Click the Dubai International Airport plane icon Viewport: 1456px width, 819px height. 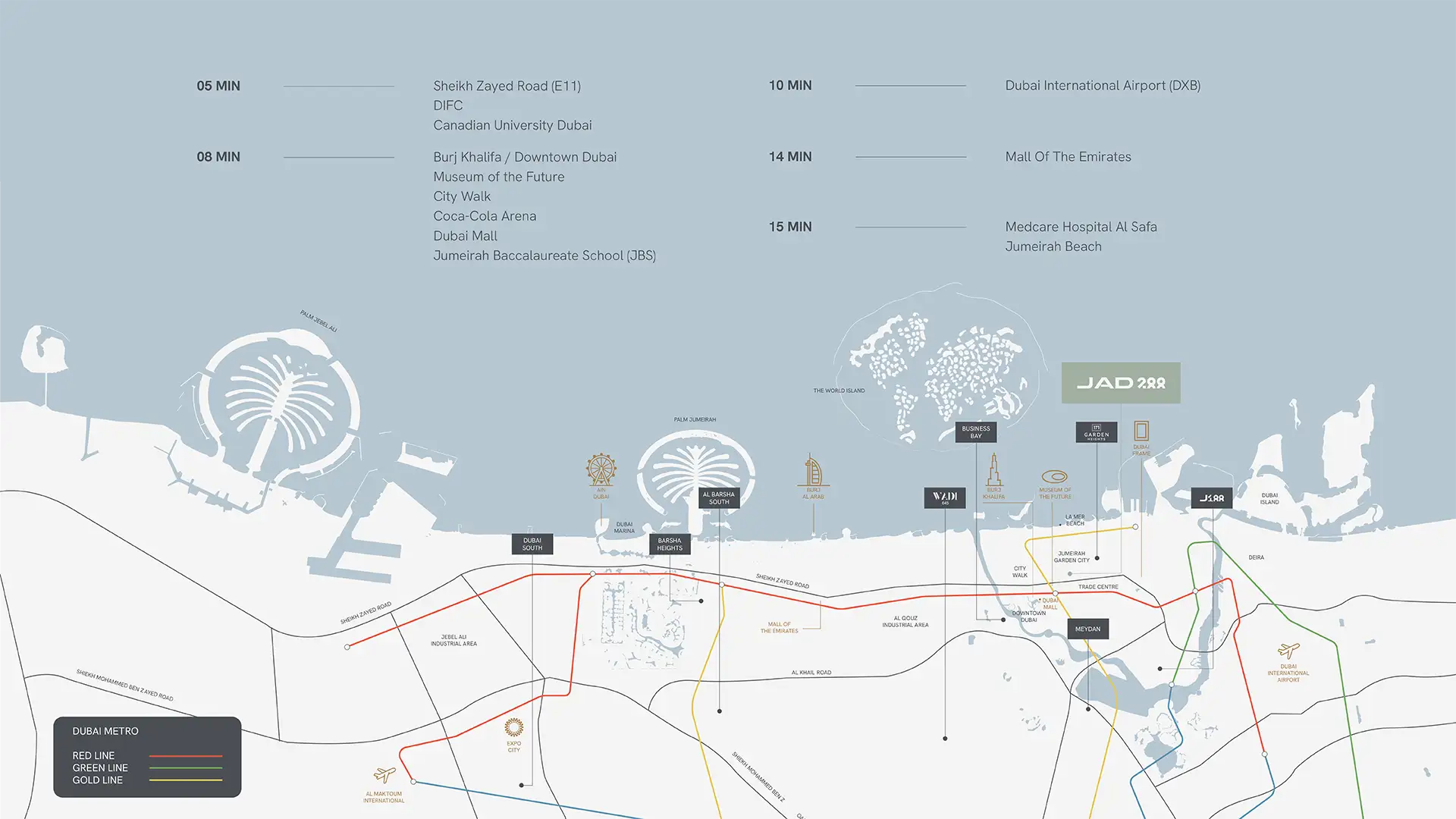point(1288,651)
